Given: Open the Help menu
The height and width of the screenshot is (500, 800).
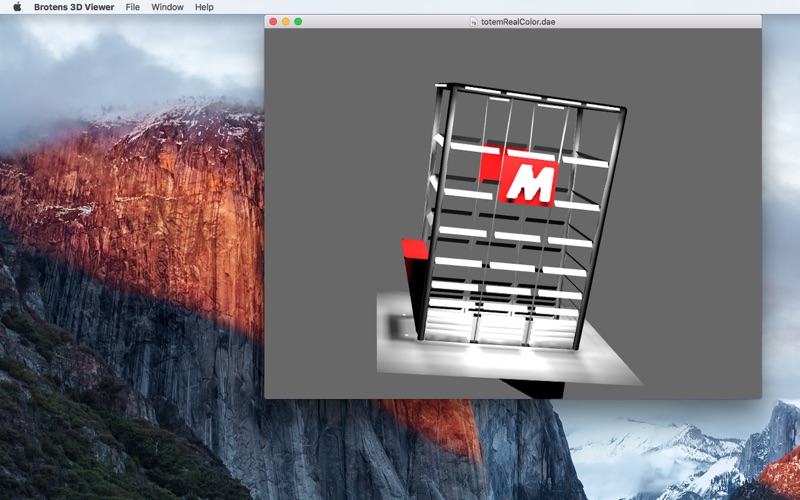Looking at the screenshot, I should click(x=204, y=7).
